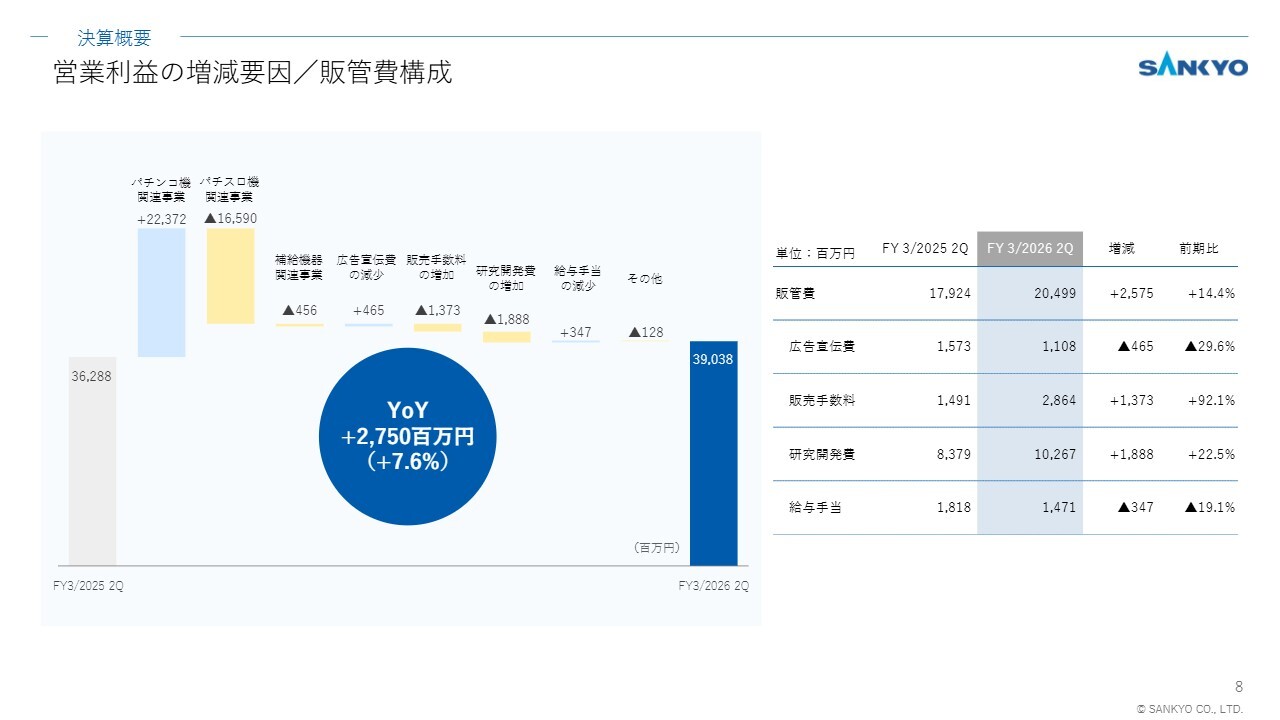
Task: Select the gray 36,288 bar
Action: click(92, 460)
